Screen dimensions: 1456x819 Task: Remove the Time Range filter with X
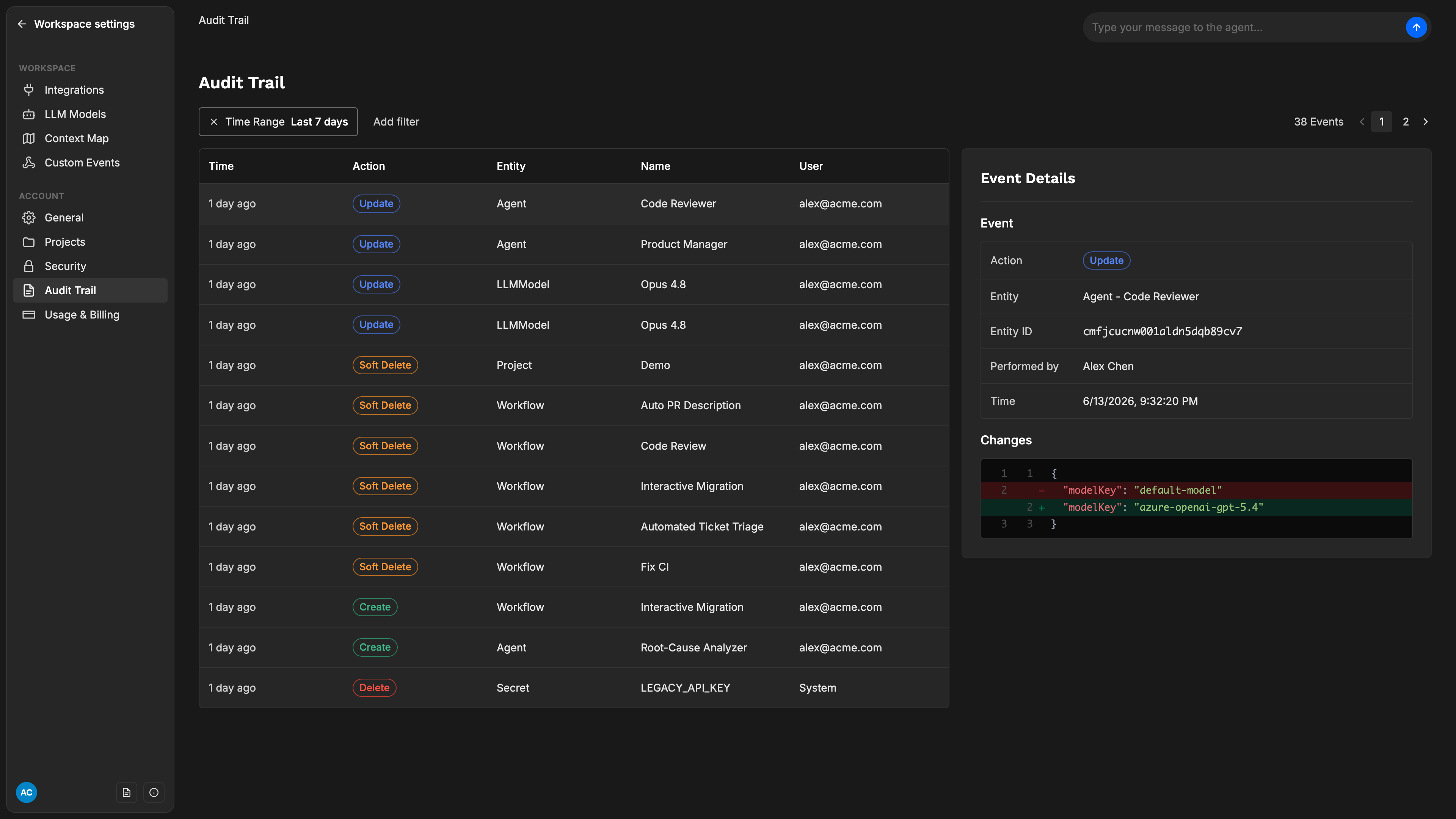pos(213,121)
